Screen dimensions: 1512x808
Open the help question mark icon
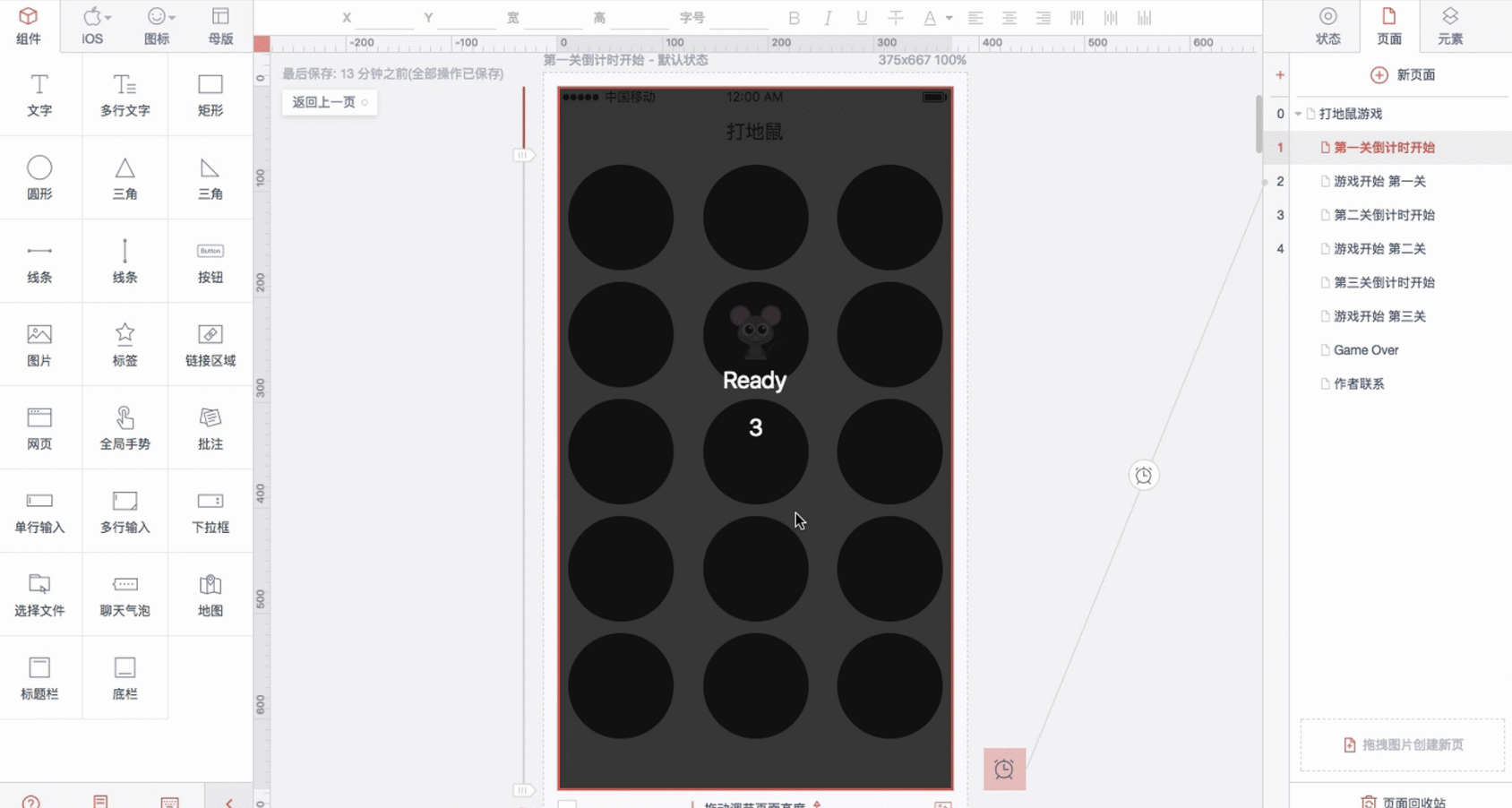(31, 802)
